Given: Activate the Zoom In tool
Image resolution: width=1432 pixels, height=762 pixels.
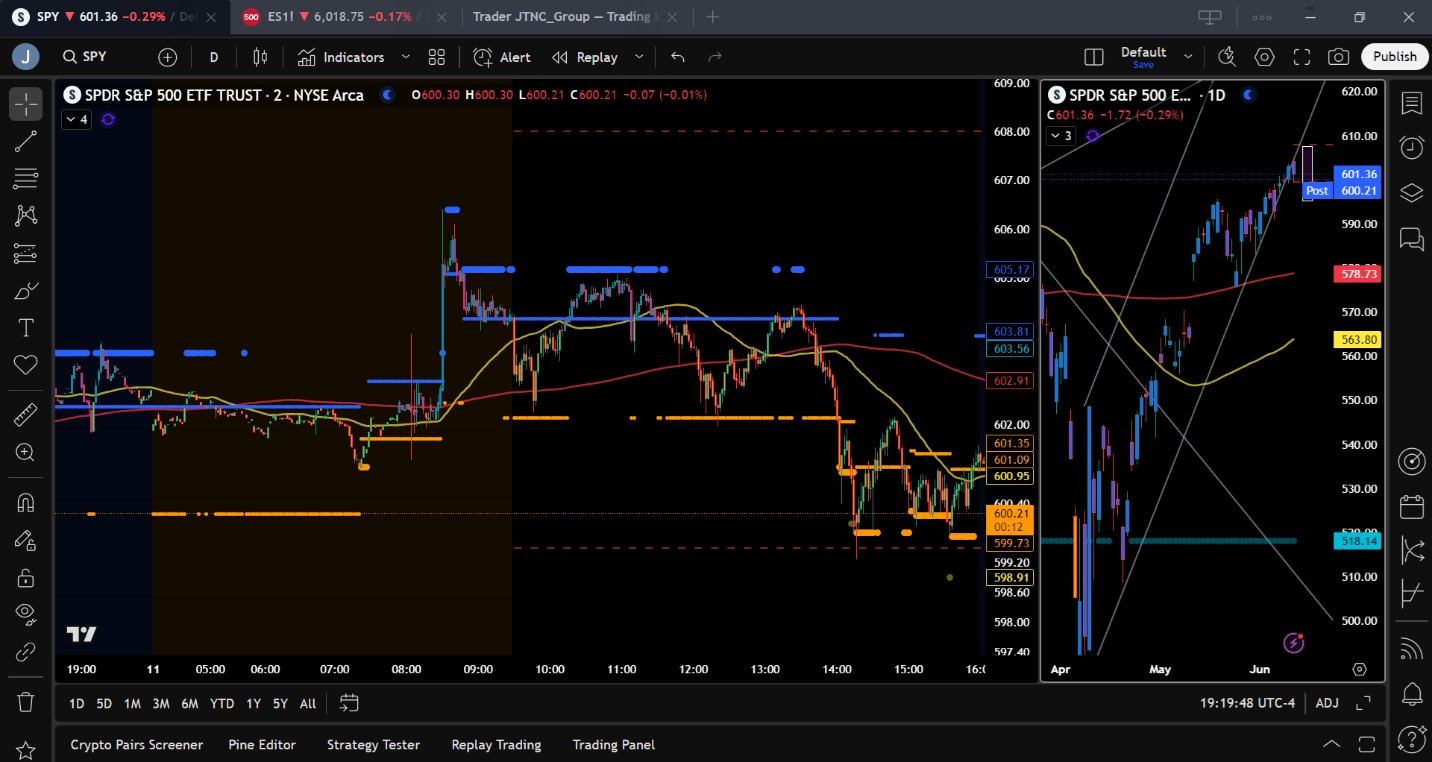Looking at the screenshot, I should tap(26, 452).
